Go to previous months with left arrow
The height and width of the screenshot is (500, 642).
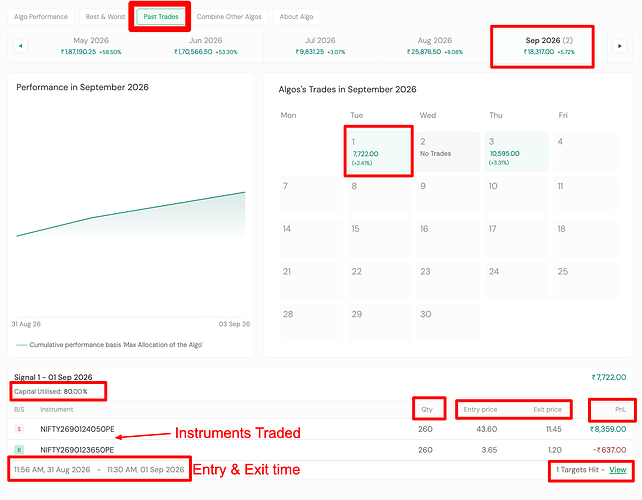click(21, 46)
